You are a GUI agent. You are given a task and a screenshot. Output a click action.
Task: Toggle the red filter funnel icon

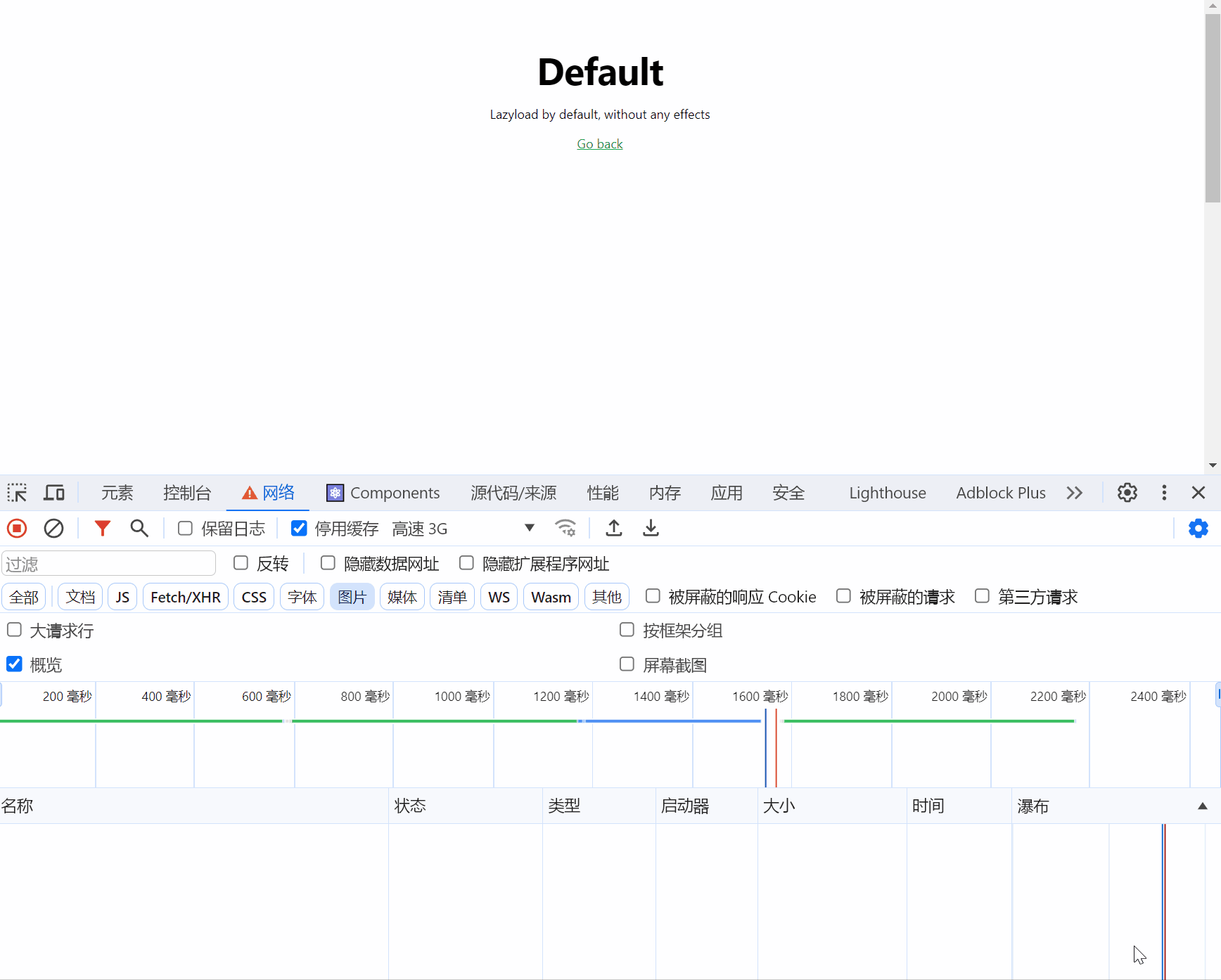pos(103,528)
